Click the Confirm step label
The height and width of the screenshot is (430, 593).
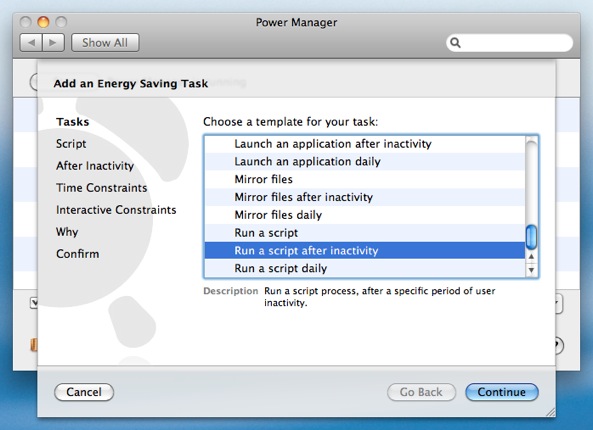click(78, 253)
